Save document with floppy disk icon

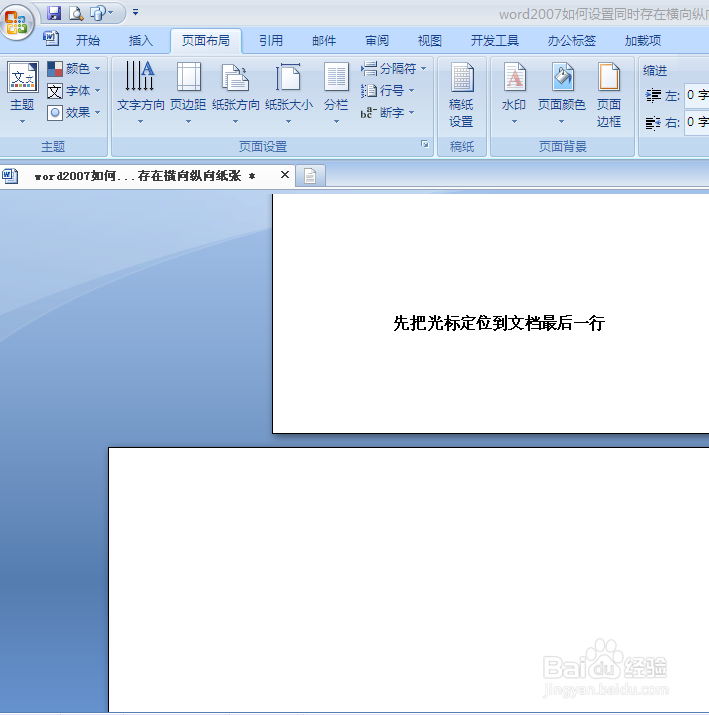coord(54,13)
